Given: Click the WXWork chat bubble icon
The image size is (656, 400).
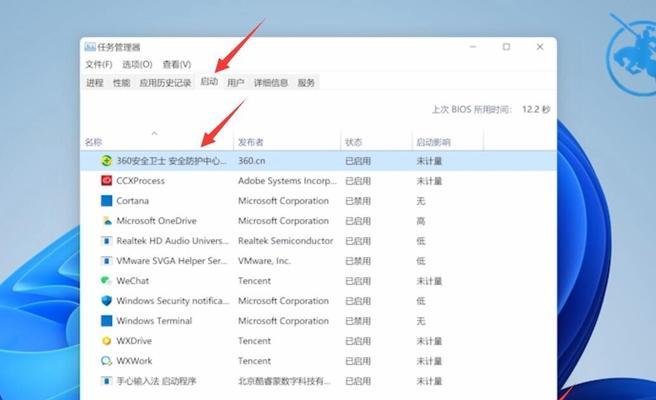Looking at the screenshot, I should (x=107, y=361).
